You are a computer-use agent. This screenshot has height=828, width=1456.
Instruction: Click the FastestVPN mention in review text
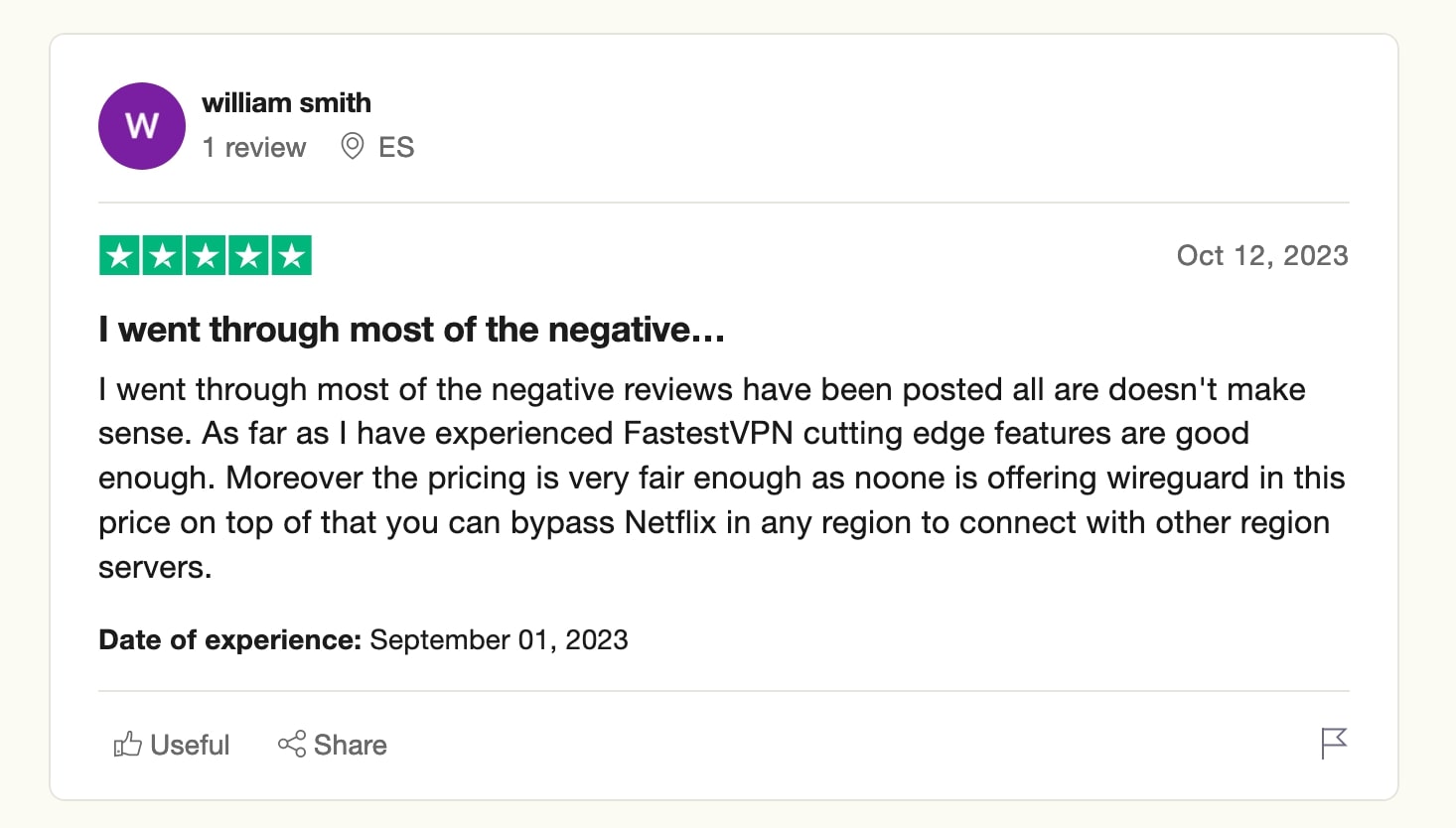pyautogui.click(x=708, y=434)
